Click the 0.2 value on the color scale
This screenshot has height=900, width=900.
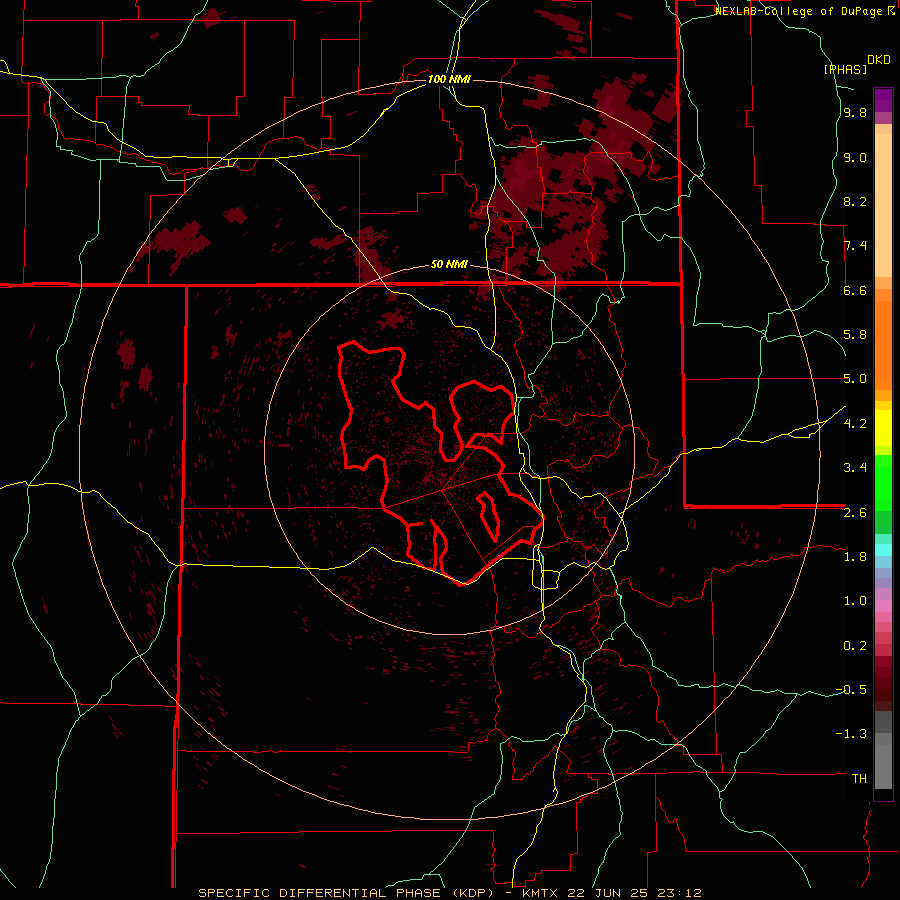pyautogui.click(x=855, y=646)
